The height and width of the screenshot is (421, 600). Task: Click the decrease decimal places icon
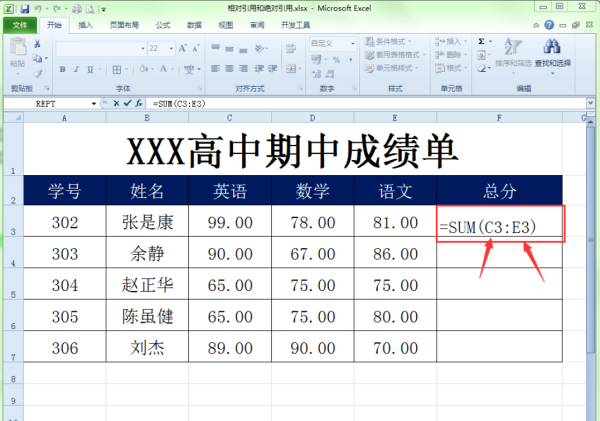click(x=329, y=73)
